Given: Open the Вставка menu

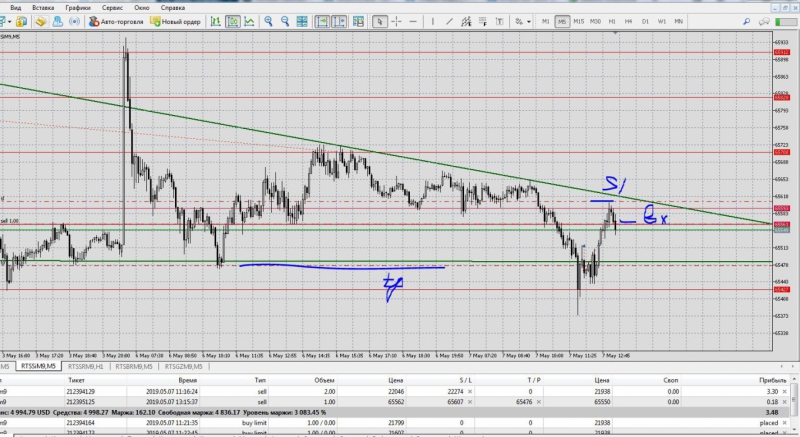Looking at the screenshot, I should point(42,8).
